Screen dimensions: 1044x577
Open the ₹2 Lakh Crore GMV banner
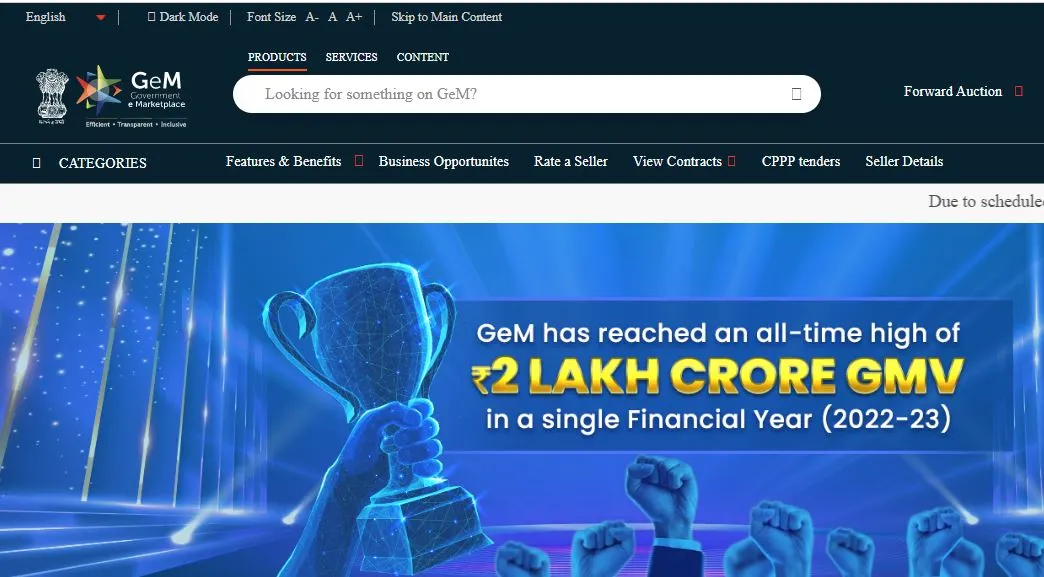coord(522,400)
